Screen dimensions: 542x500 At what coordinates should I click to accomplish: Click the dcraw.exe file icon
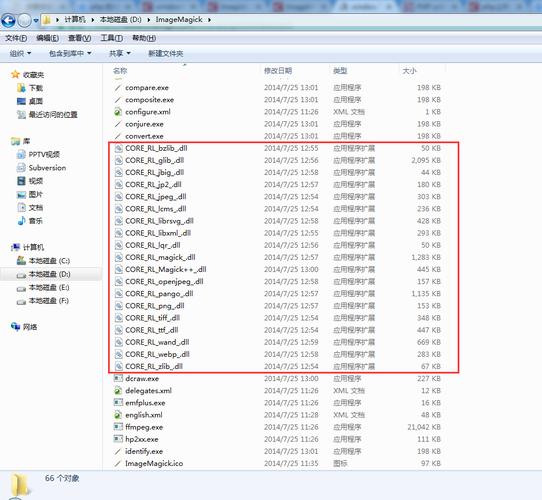pyautogui.click(x=118, y=378)
